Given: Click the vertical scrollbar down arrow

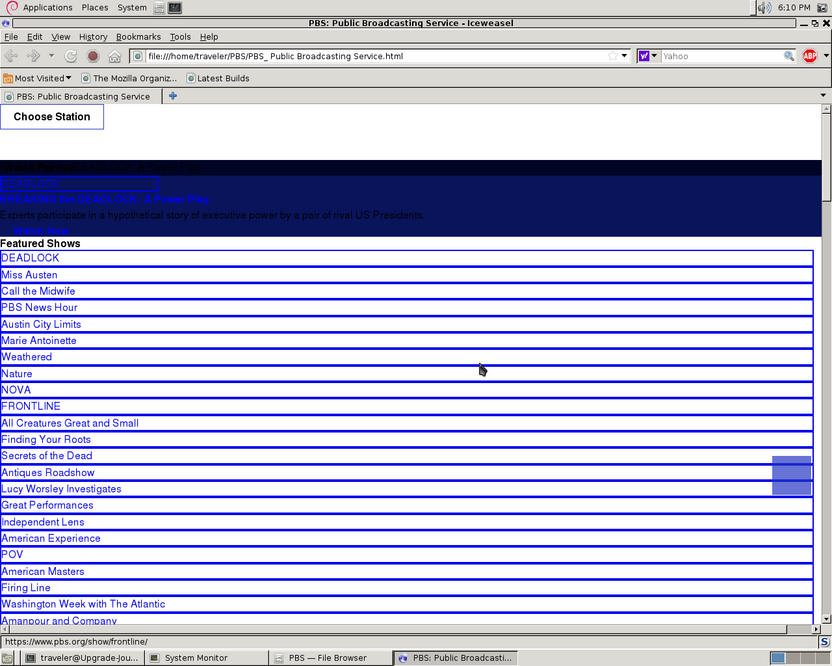Looking at the screenshot, I should coord(826,619).
